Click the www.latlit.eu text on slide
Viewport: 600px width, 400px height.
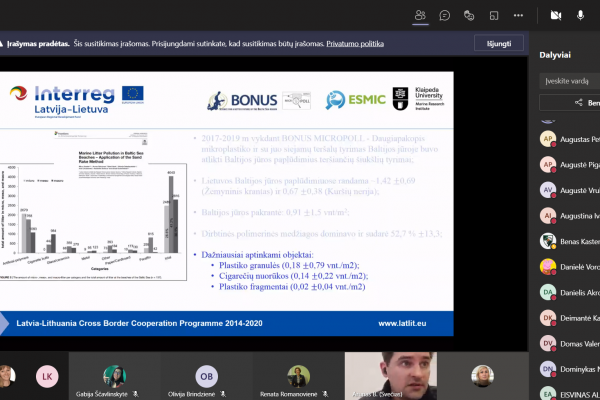click(402, 323)
